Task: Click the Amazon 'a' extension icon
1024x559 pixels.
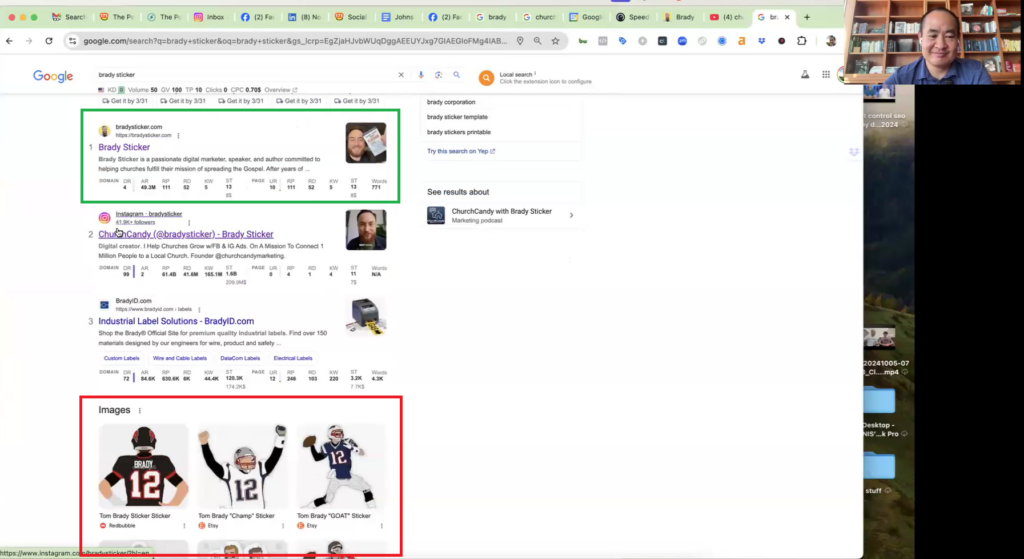Action: pos(741,40)
